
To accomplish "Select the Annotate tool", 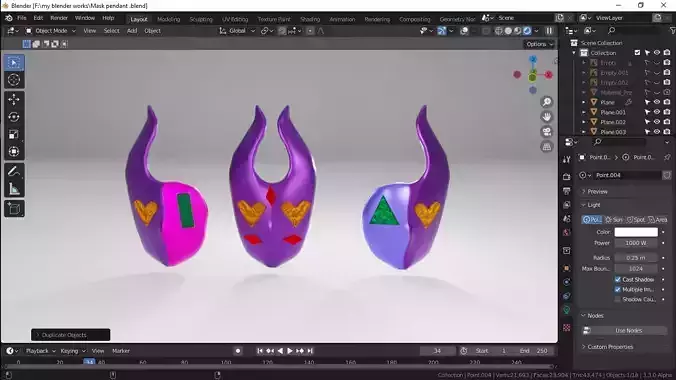I will [x=14, y=171].
